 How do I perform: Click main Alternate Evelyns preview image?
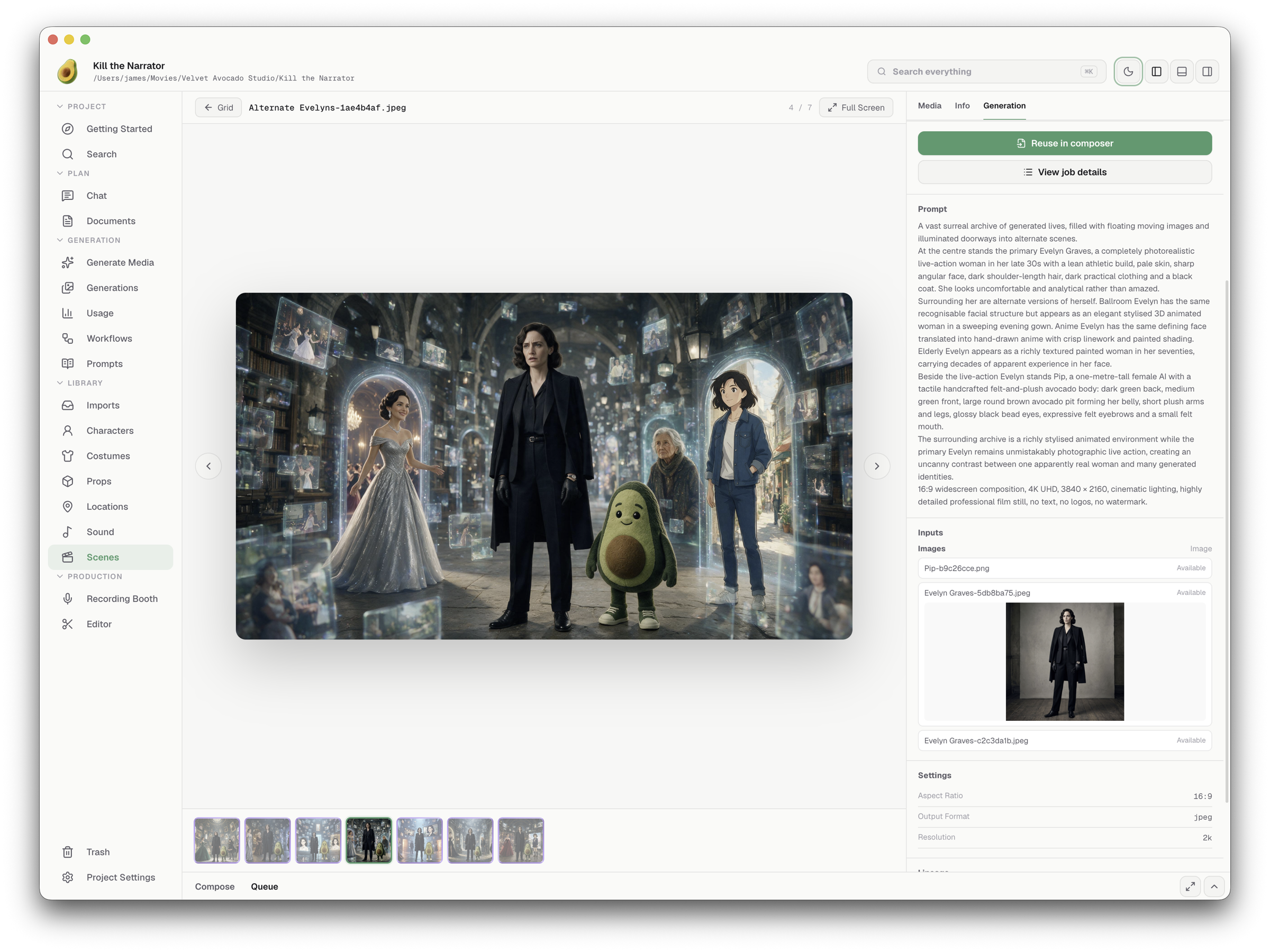pos(543,466)
